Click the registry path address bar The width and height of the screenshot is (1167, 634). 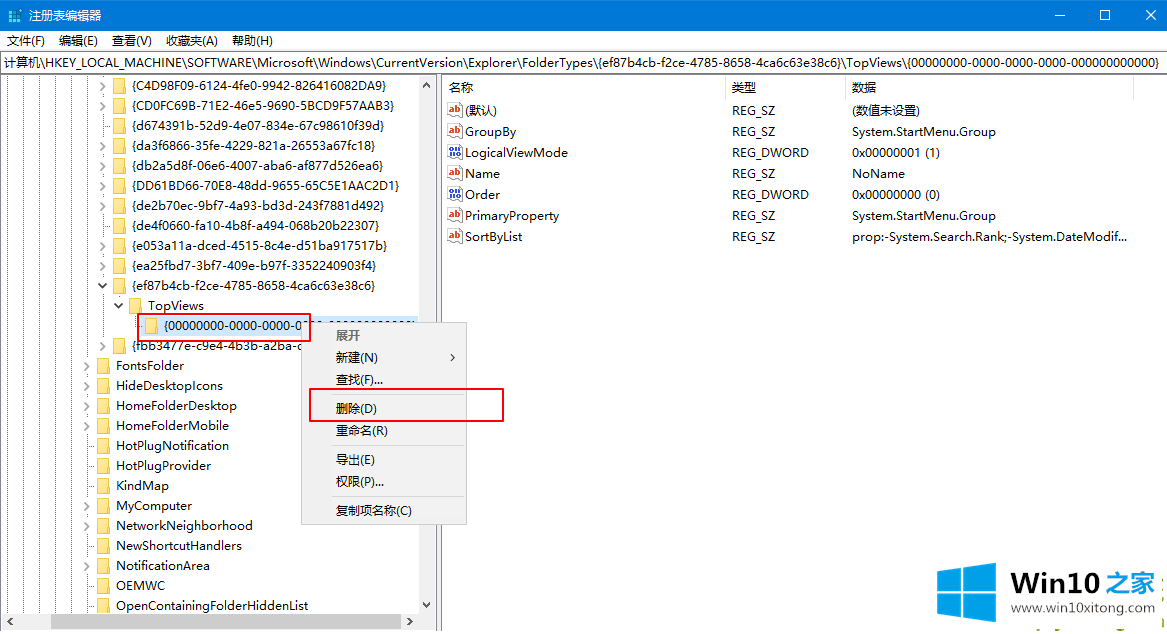click(x=582, y=62)
